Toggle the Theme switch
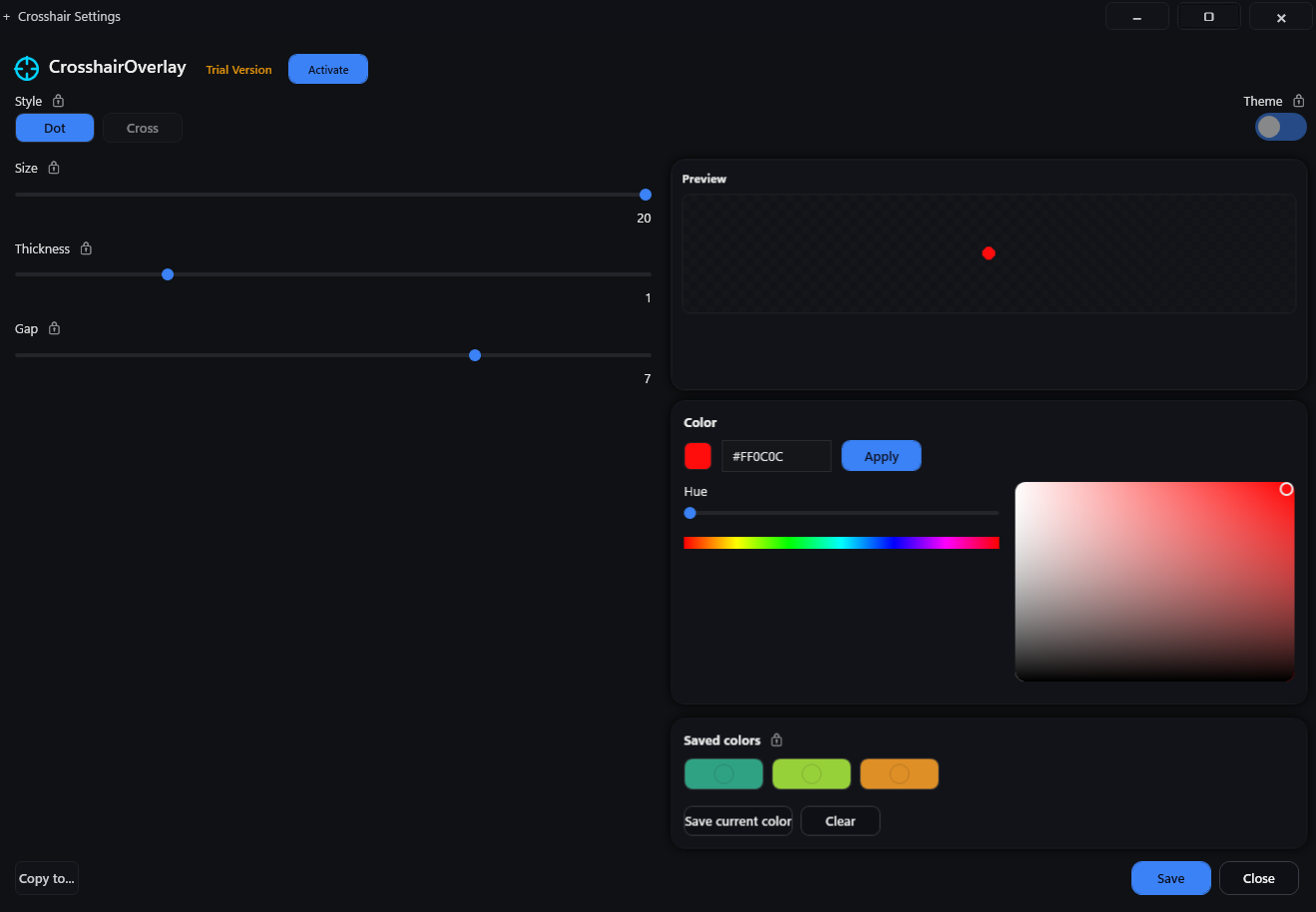Screen dimensions: 1316x912 pyautogui.click(x=1280, y=127)
